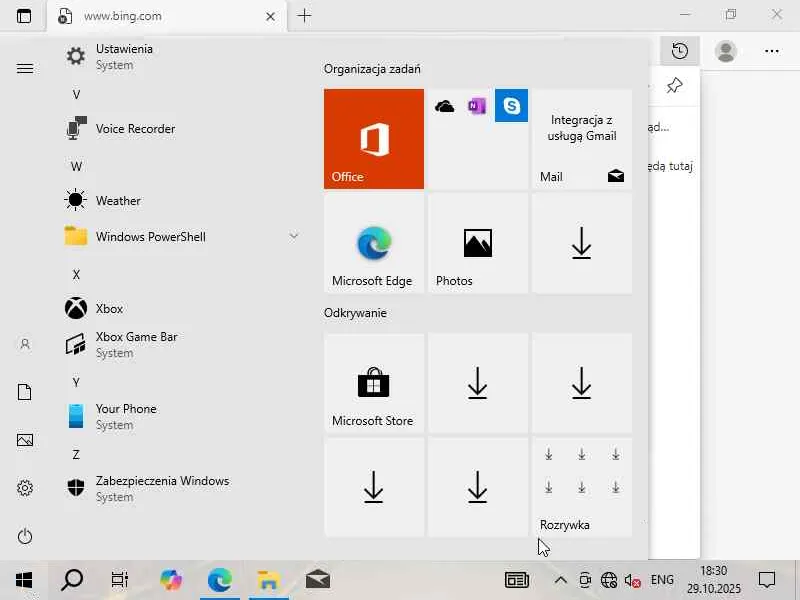
Task: Open the Weather app
Action: (x=184, y=201)
